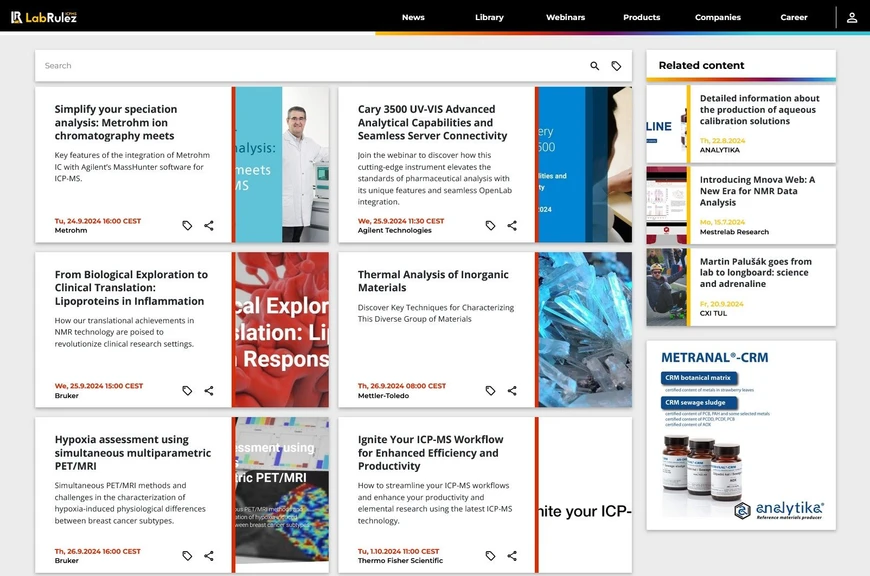Screen dimensions: 870x576
Task: Open 'Hypoxia assessment using simultaneous multiparametric PET/MRI' title
Action: [133, 453]
